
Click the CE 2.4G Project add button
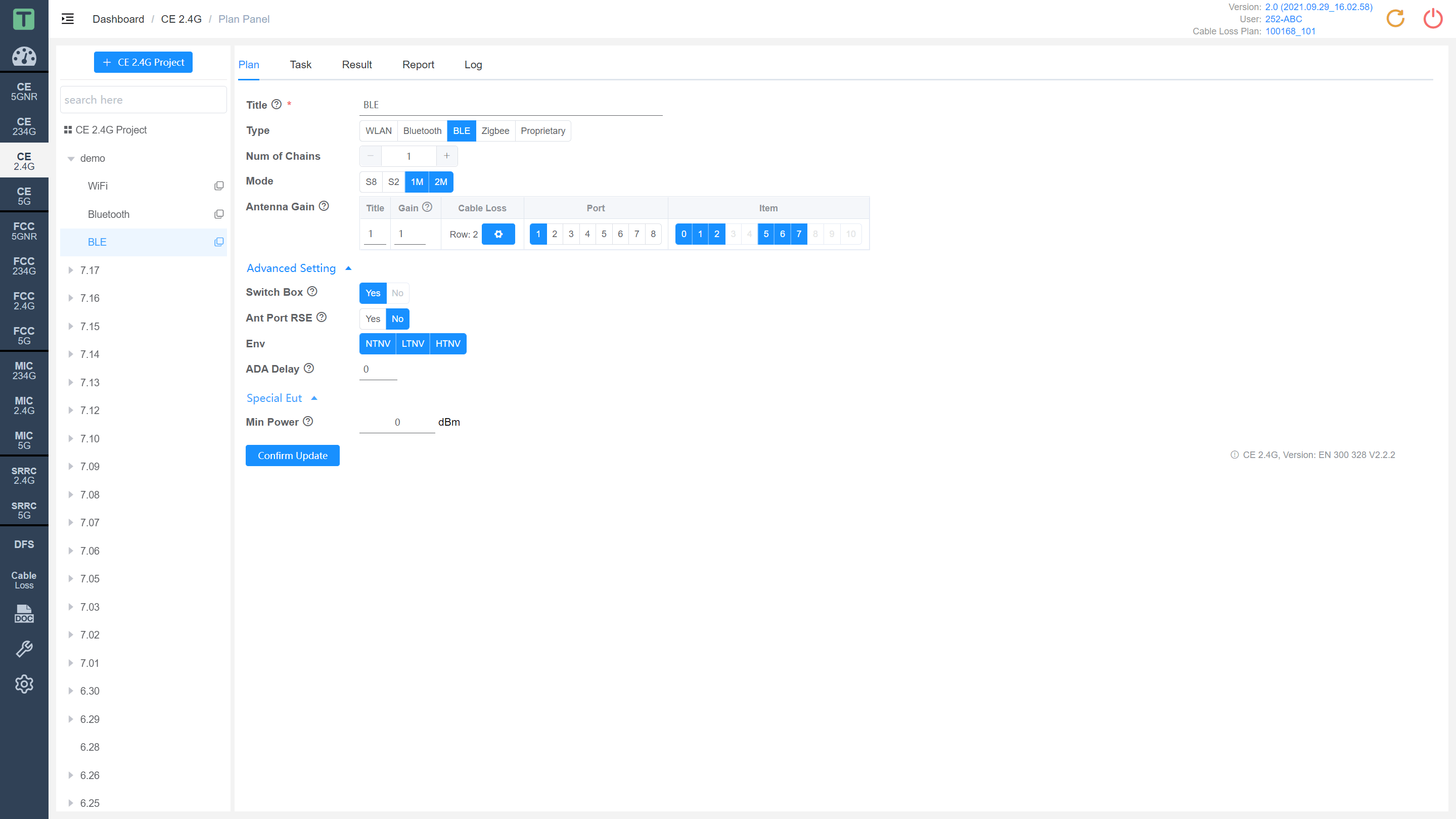tap(143, 62)
